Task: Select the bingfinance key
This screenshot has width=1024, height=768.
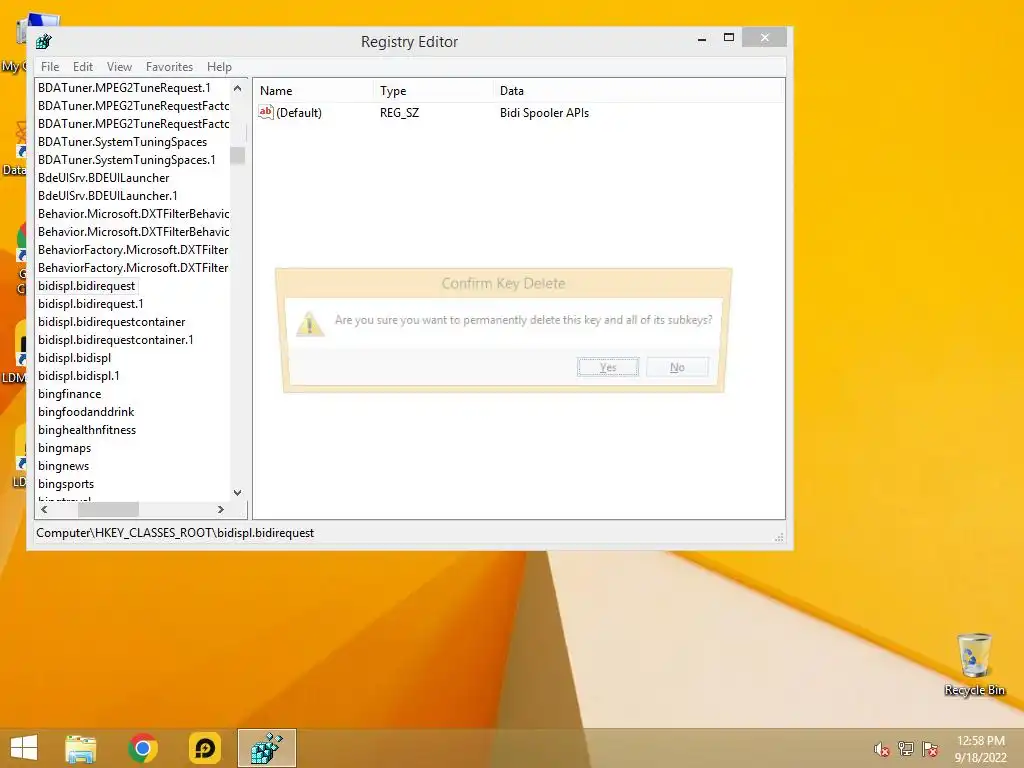Action: (x=69, y=394)
